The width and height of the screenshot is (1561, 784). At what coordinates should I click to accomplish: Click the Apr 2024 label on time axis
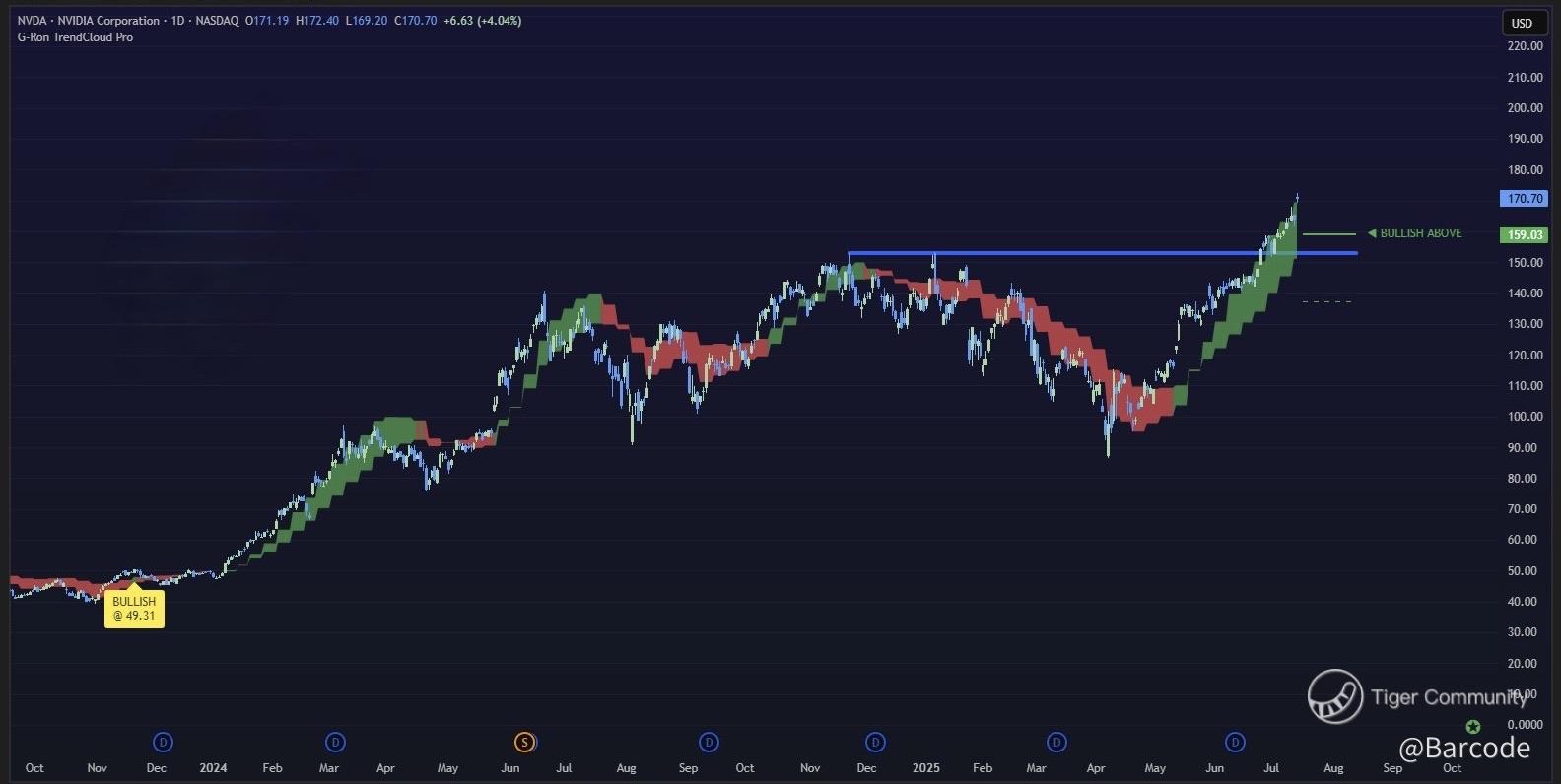coord(385,768)
